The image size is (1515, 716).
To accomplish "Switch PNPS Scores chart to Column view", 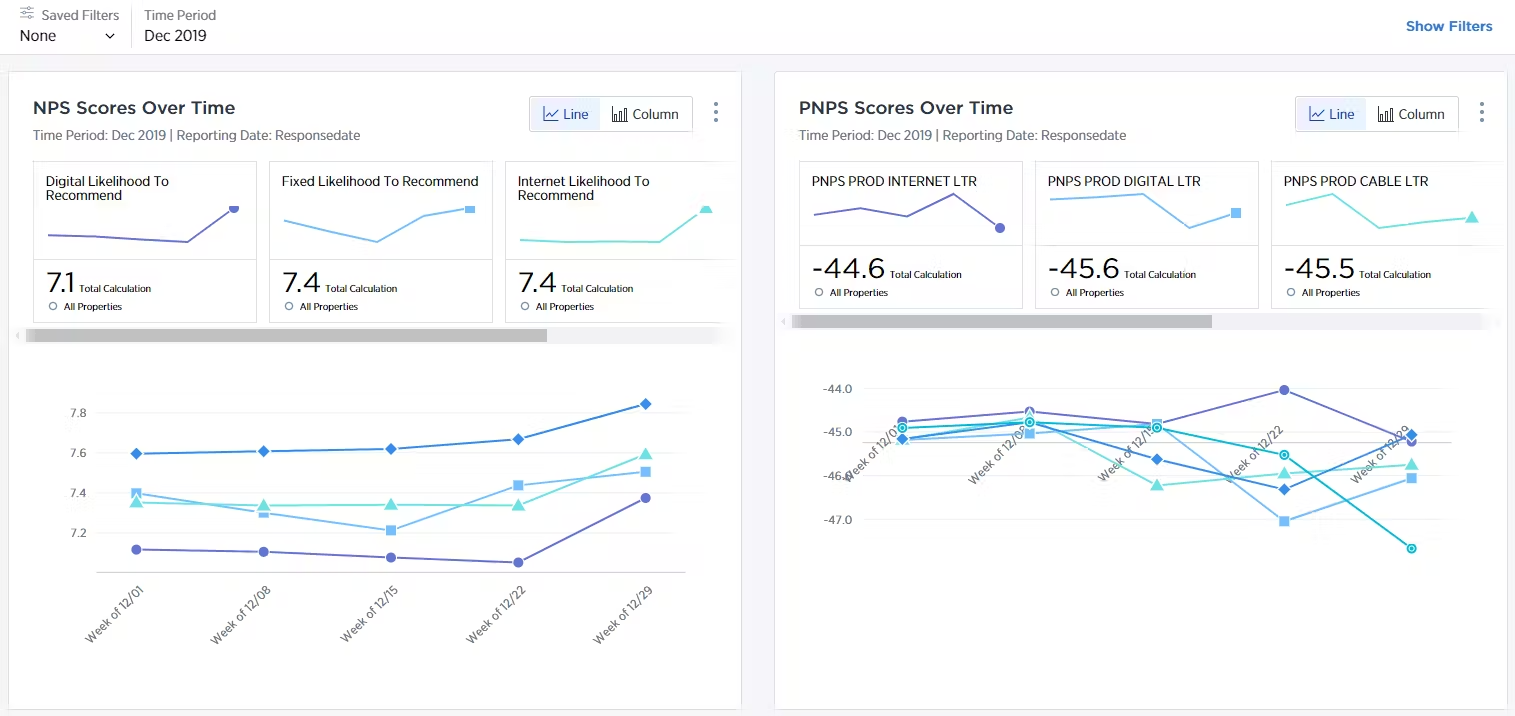I will click(1411, 114).
